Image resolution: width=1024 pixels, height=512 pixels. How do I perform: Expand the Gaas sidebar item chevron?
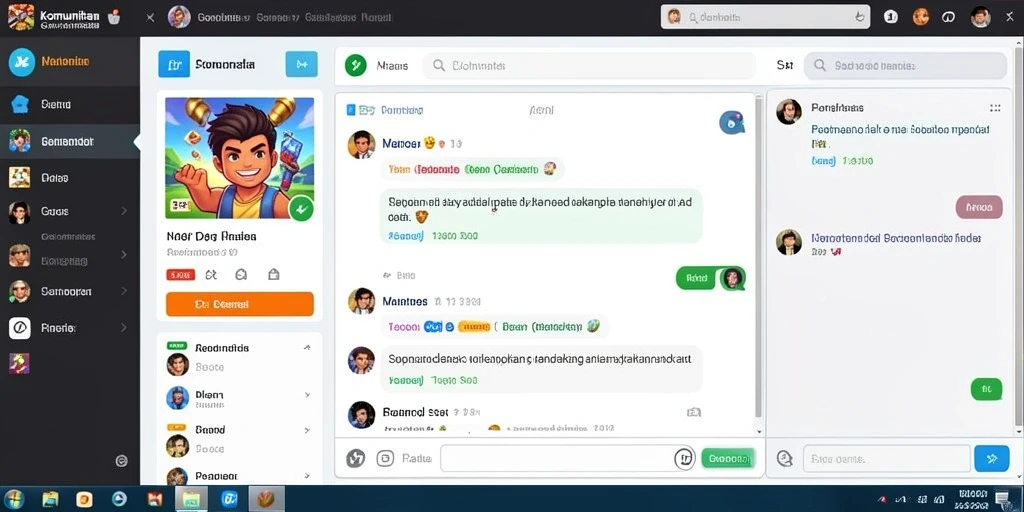click(x=124, y=211)
